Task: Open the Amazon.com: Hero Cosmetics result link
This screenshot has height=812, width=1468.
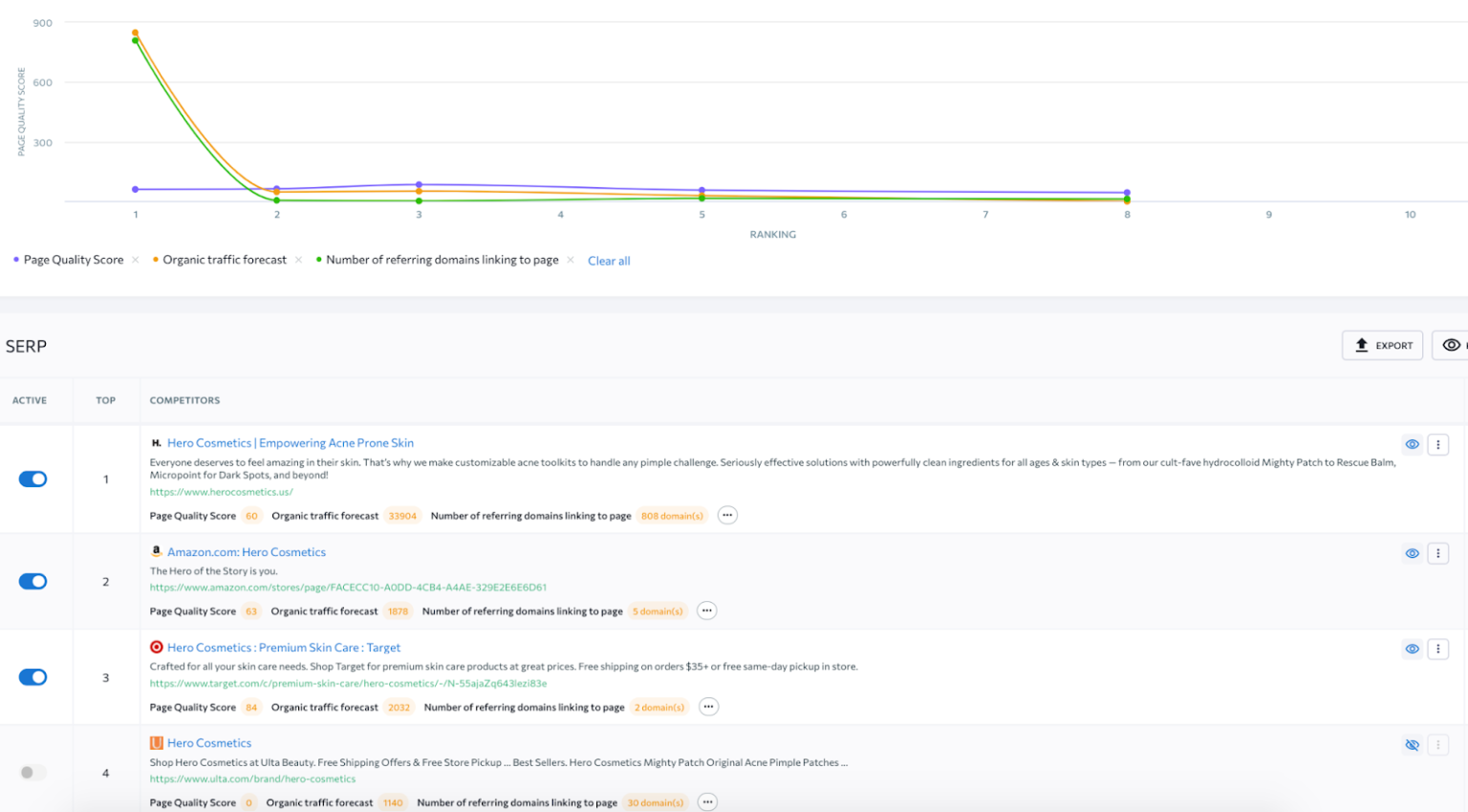Action: pos(246,552)
